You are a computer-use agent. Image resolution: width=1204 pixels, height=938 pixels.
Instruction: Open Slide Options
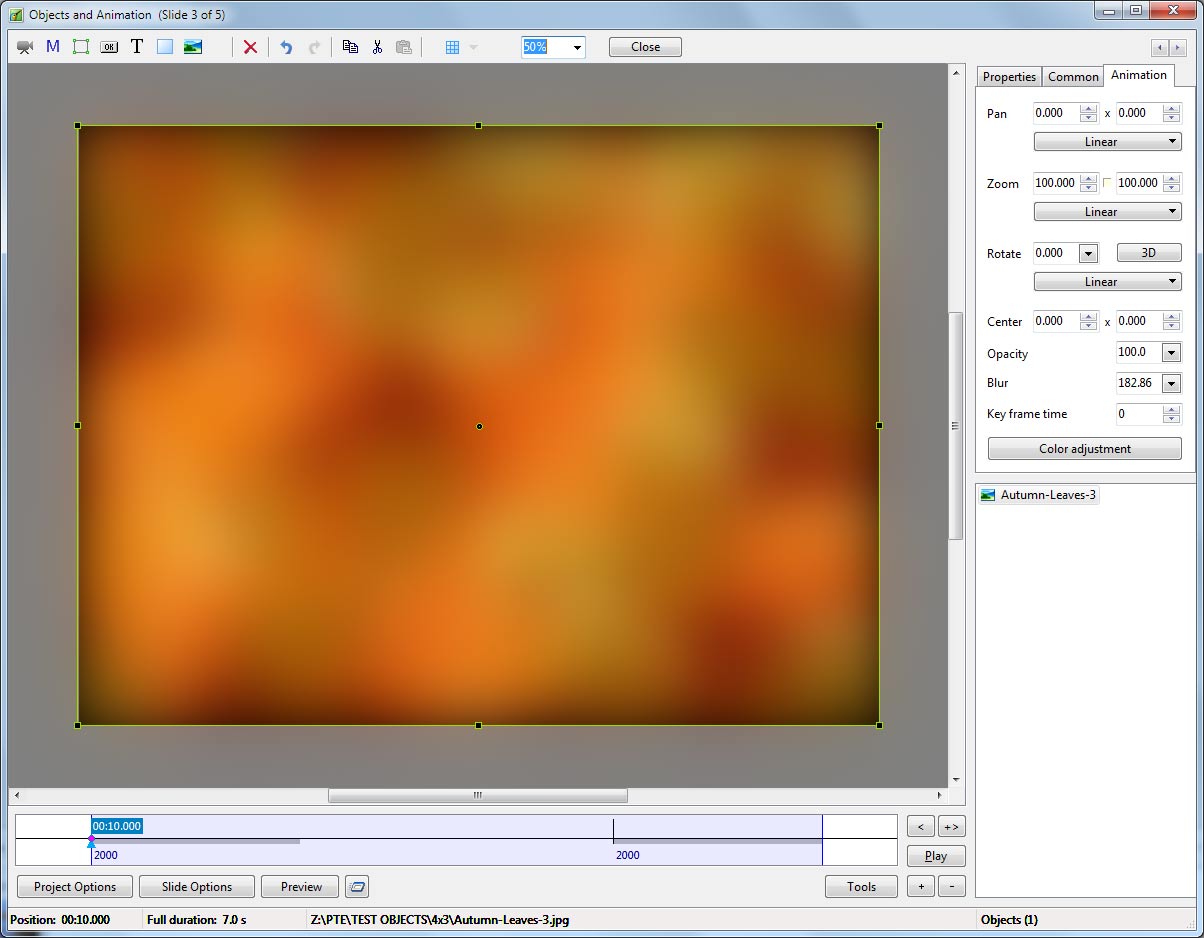pos(197,887)
